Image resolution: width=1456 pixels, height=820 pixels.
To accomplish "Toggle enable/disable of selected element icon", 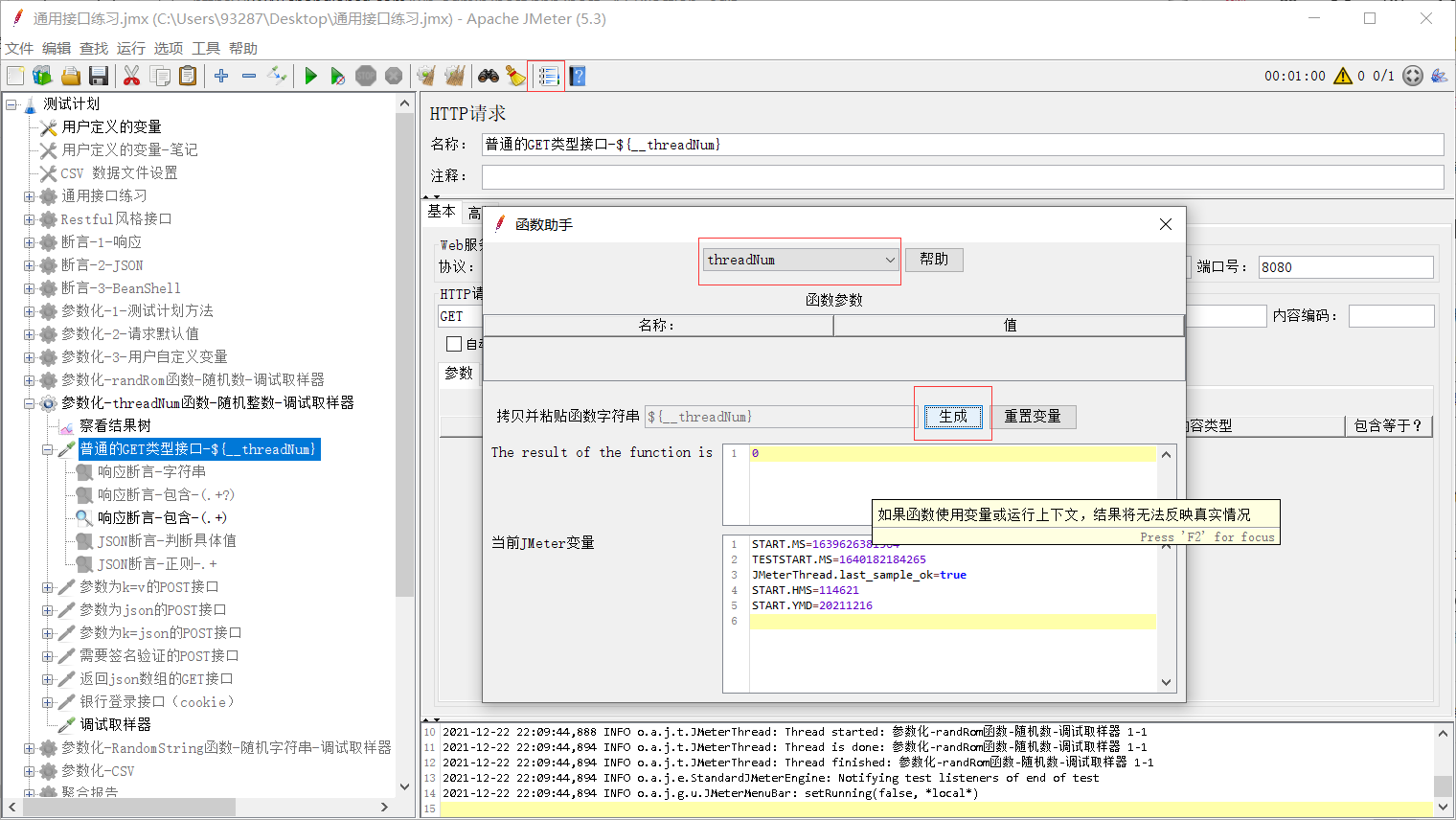I will click(x=277, y=76).
